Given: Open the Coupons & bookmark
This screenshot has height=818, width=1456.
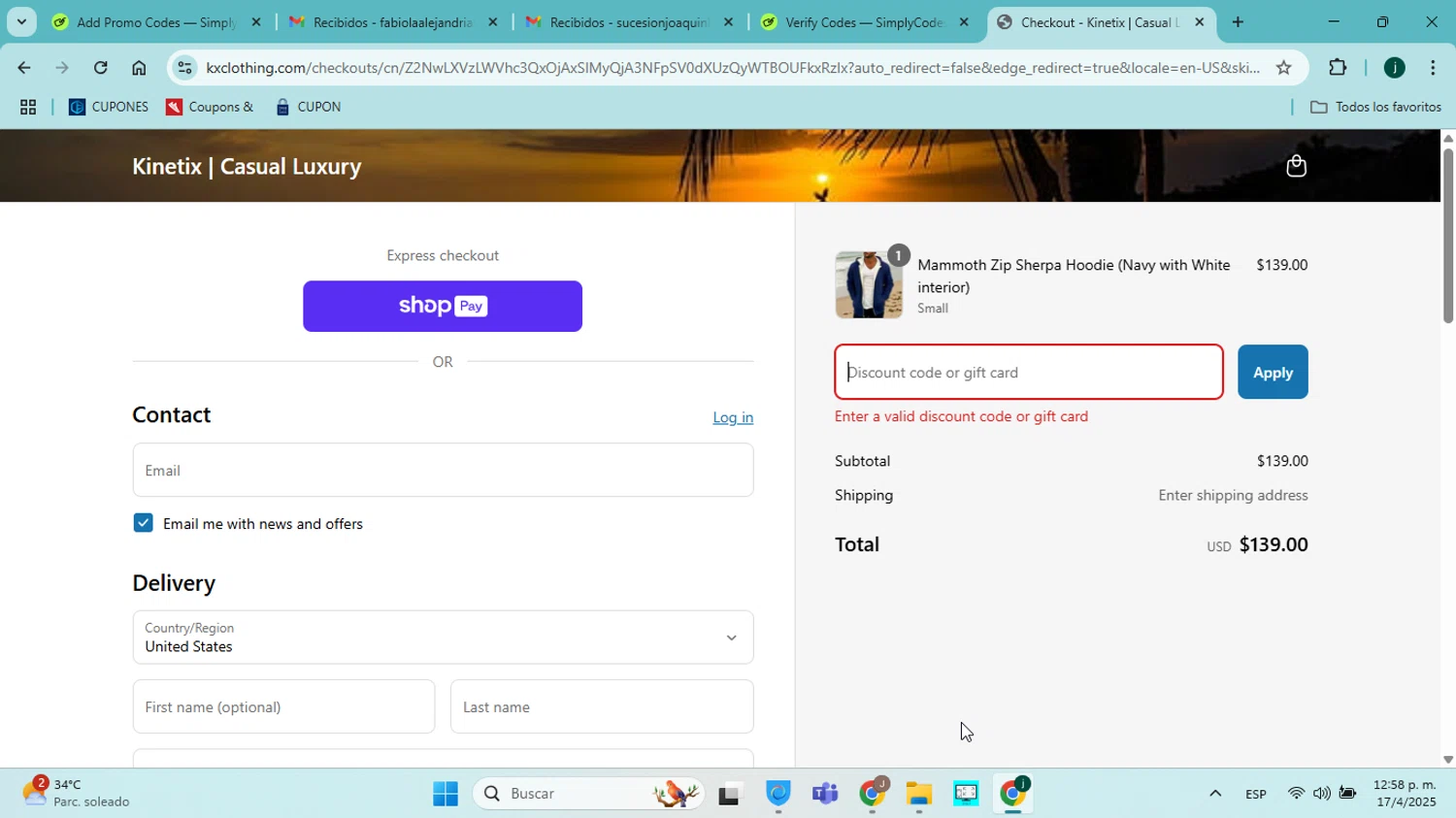Looking at the screenshot, I should (x=210, y=107).
